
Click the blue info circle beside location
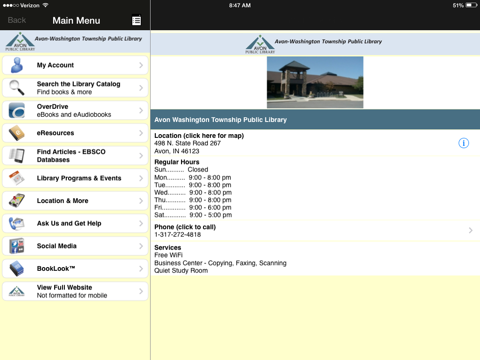pyautogui.click(x=463, y=143)
